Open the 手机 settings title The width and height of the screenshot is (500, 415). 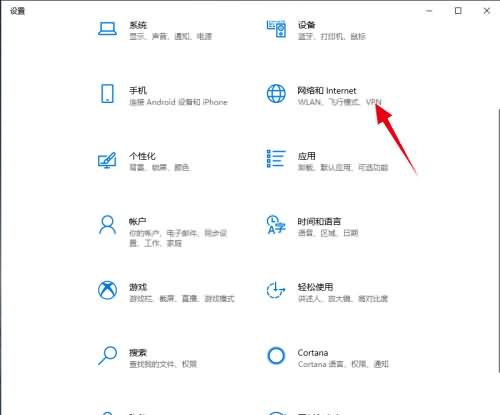tap(138, 90)
